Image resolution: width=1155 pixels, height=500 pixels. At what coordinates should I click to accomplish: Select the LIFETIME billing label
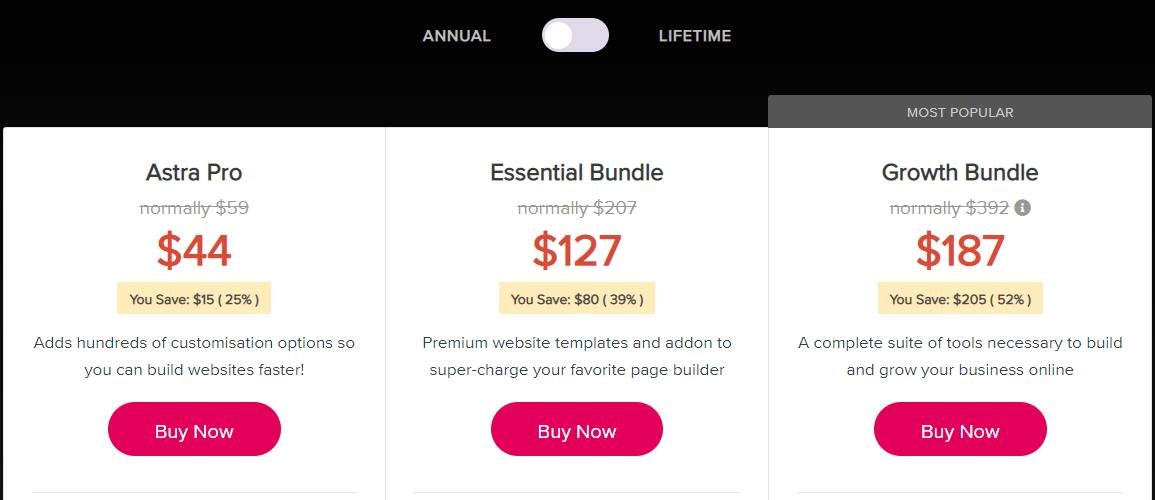click(x=695, y=36)
